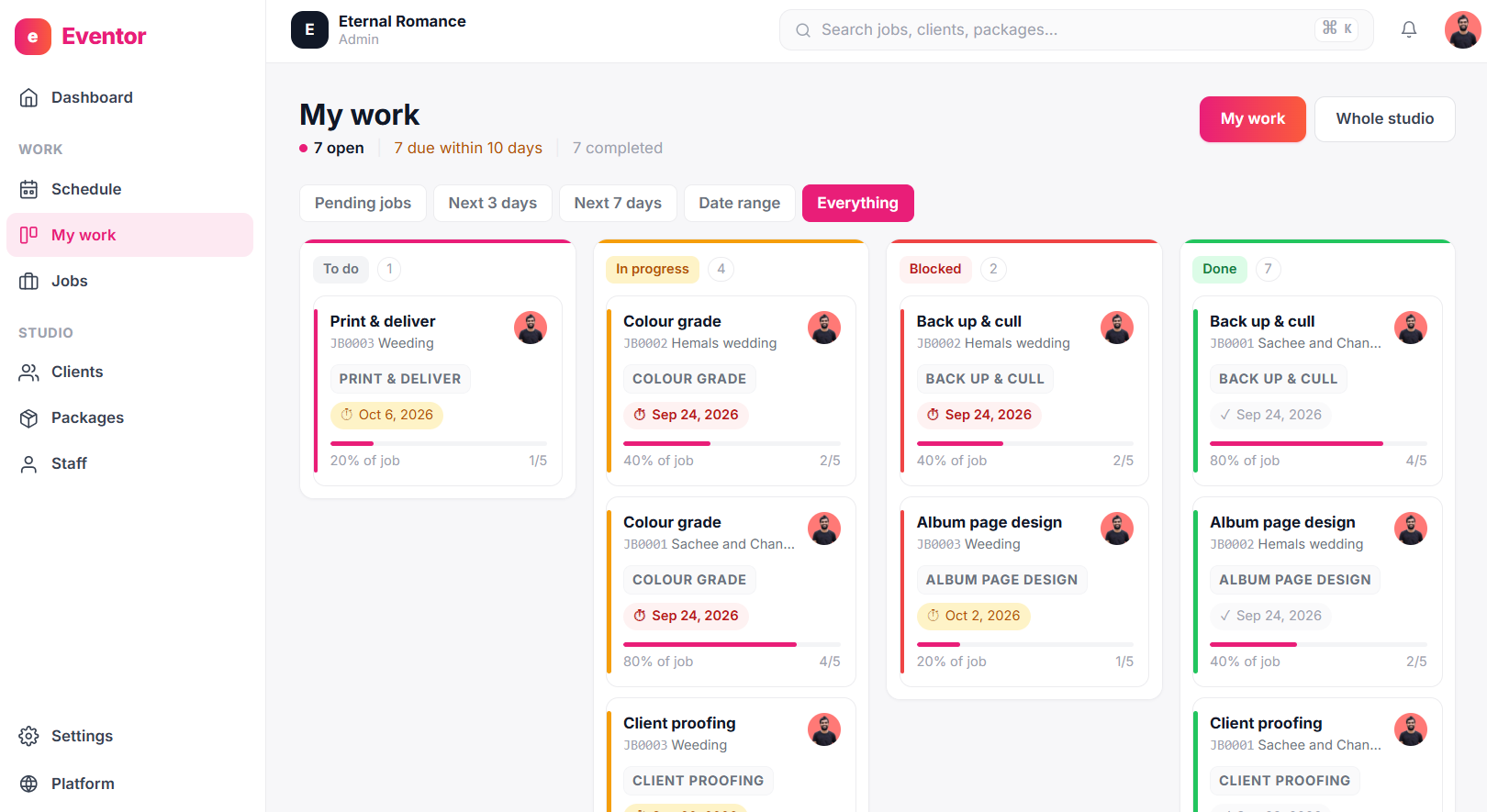The image size is (1487, 812).
Task: Open Jobs briefcase icon
Action: [29, 281]
